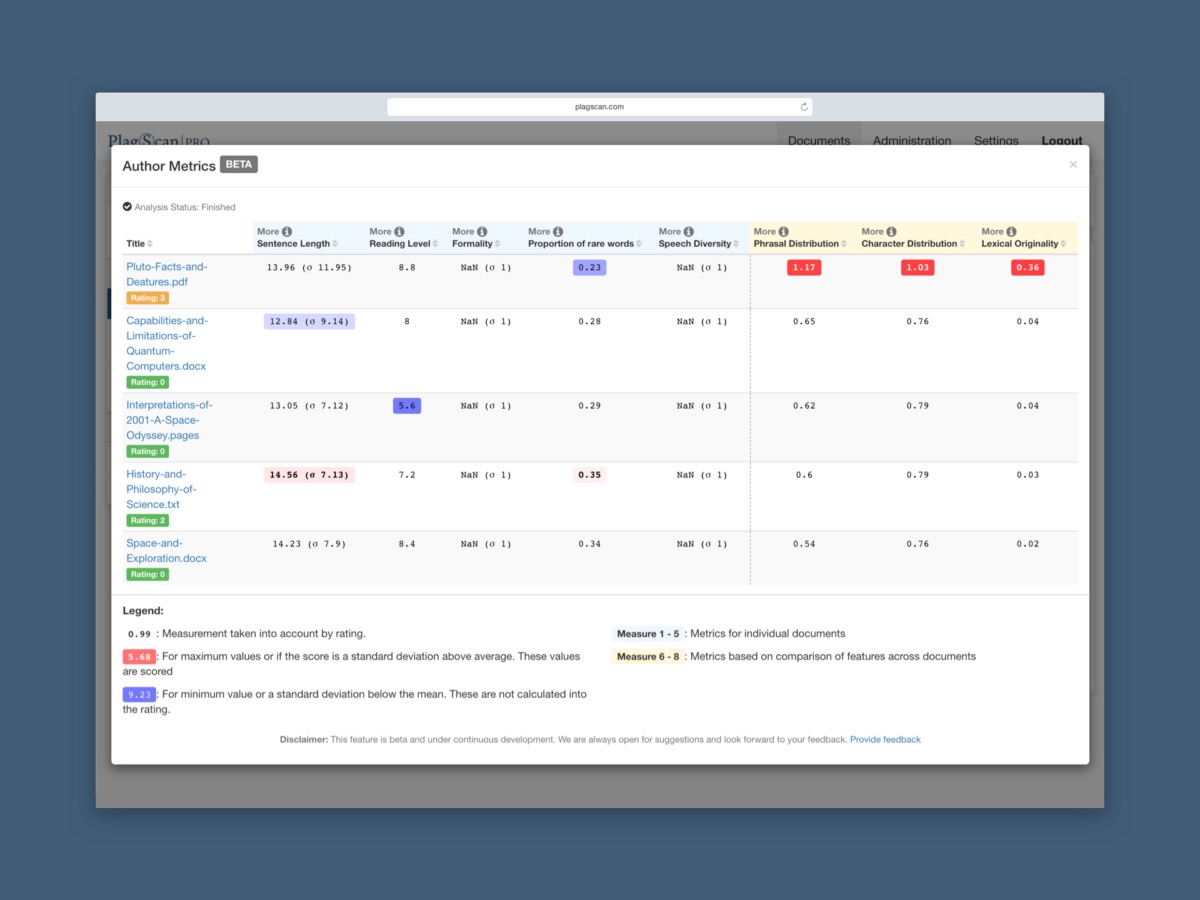Click info icon above Proportion of rare words

[x=558, y=232]
